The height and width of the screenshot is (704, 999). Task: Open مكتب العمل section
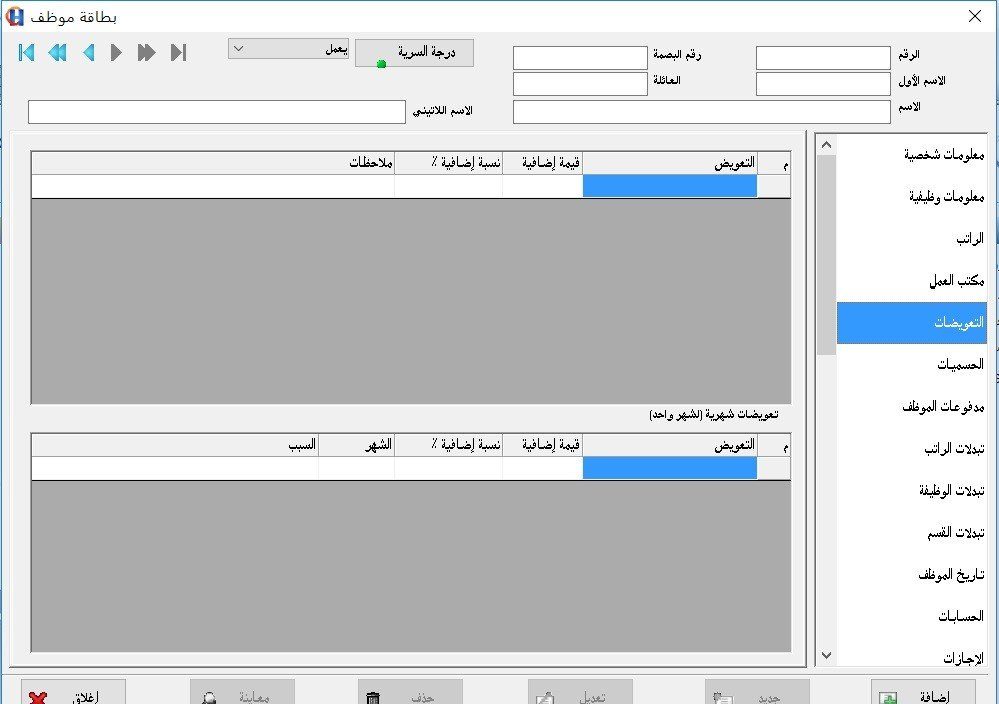pyautogui.click(x=912, y=281)
